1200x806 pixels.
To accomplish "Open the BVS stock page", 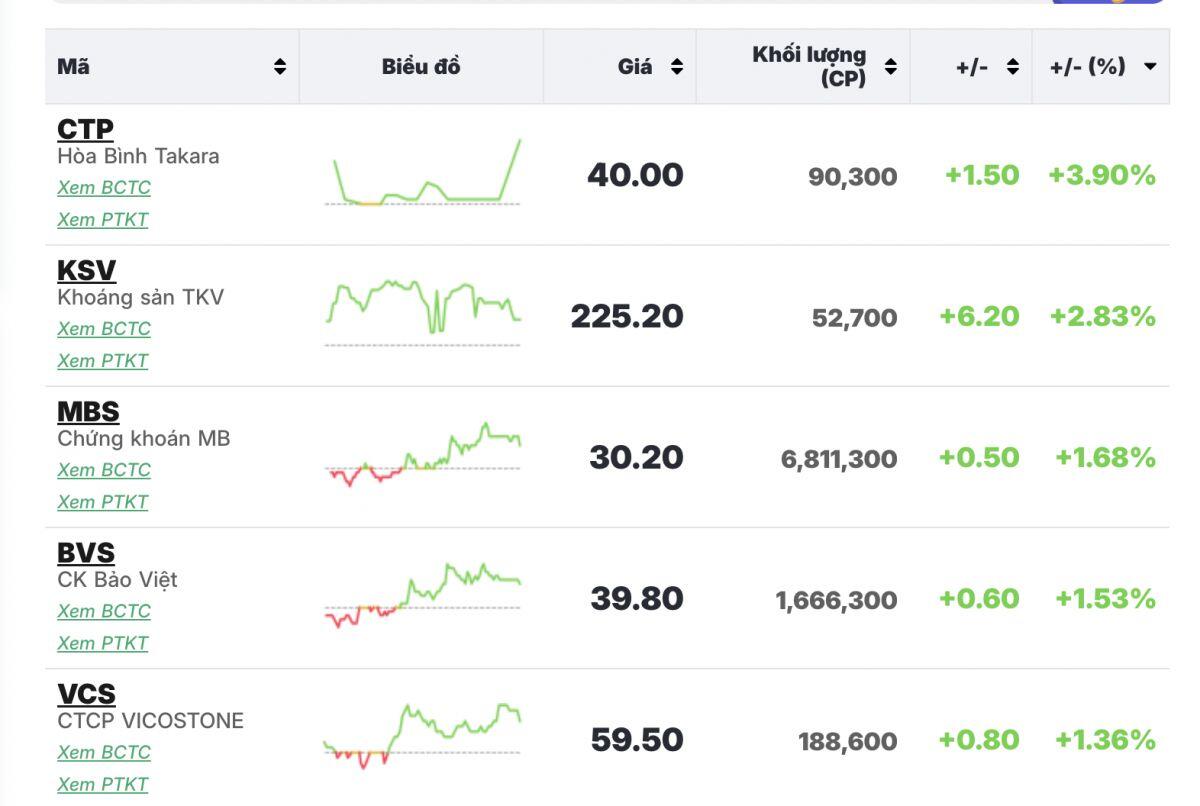I will 86,552.
